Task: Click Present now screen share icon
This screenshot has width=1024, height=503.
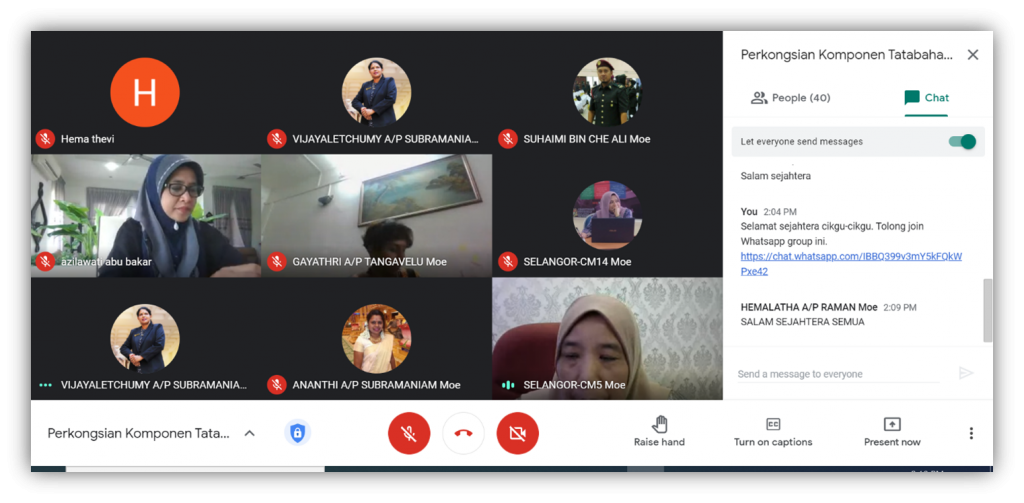Action: 892,424
